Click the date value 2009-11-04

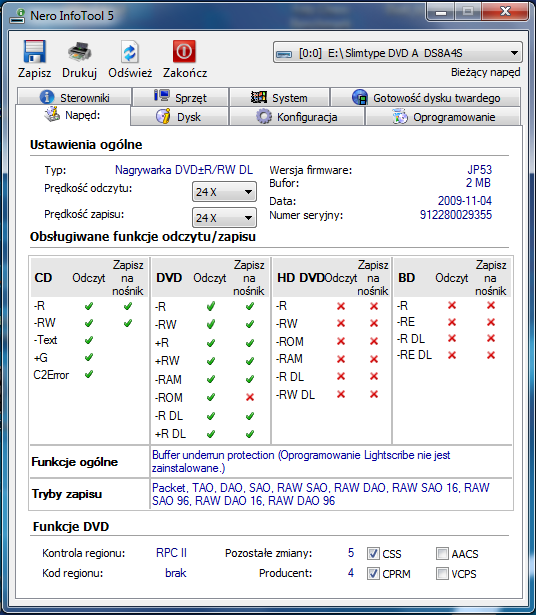(x=465, y=201)
